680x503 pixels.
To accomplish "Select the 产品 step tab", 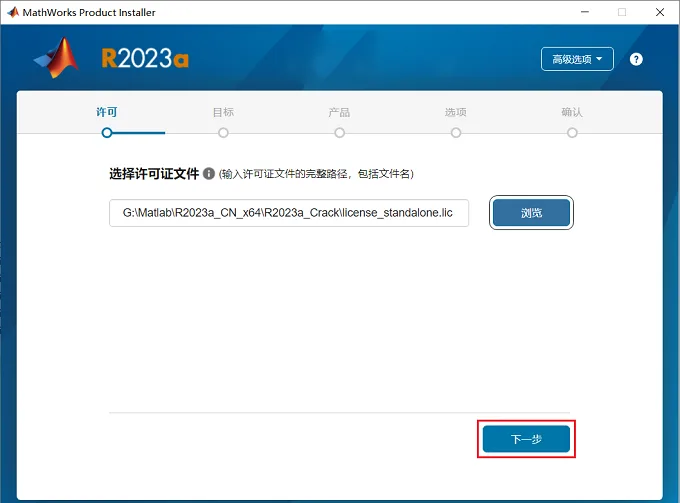I will point(339,112).
